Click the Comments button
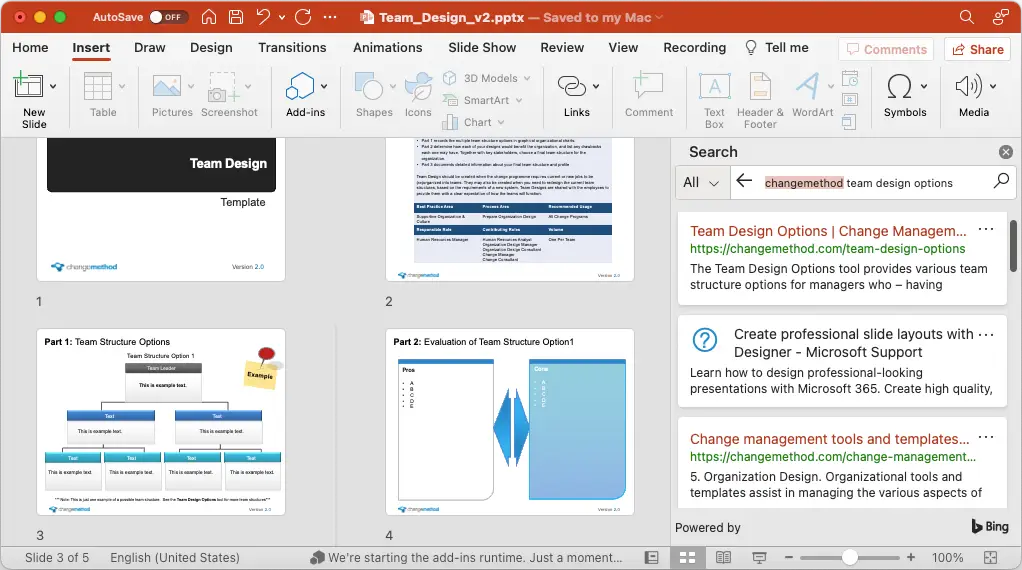Viewport: 1022px width, 570px height. pos(886,50)
